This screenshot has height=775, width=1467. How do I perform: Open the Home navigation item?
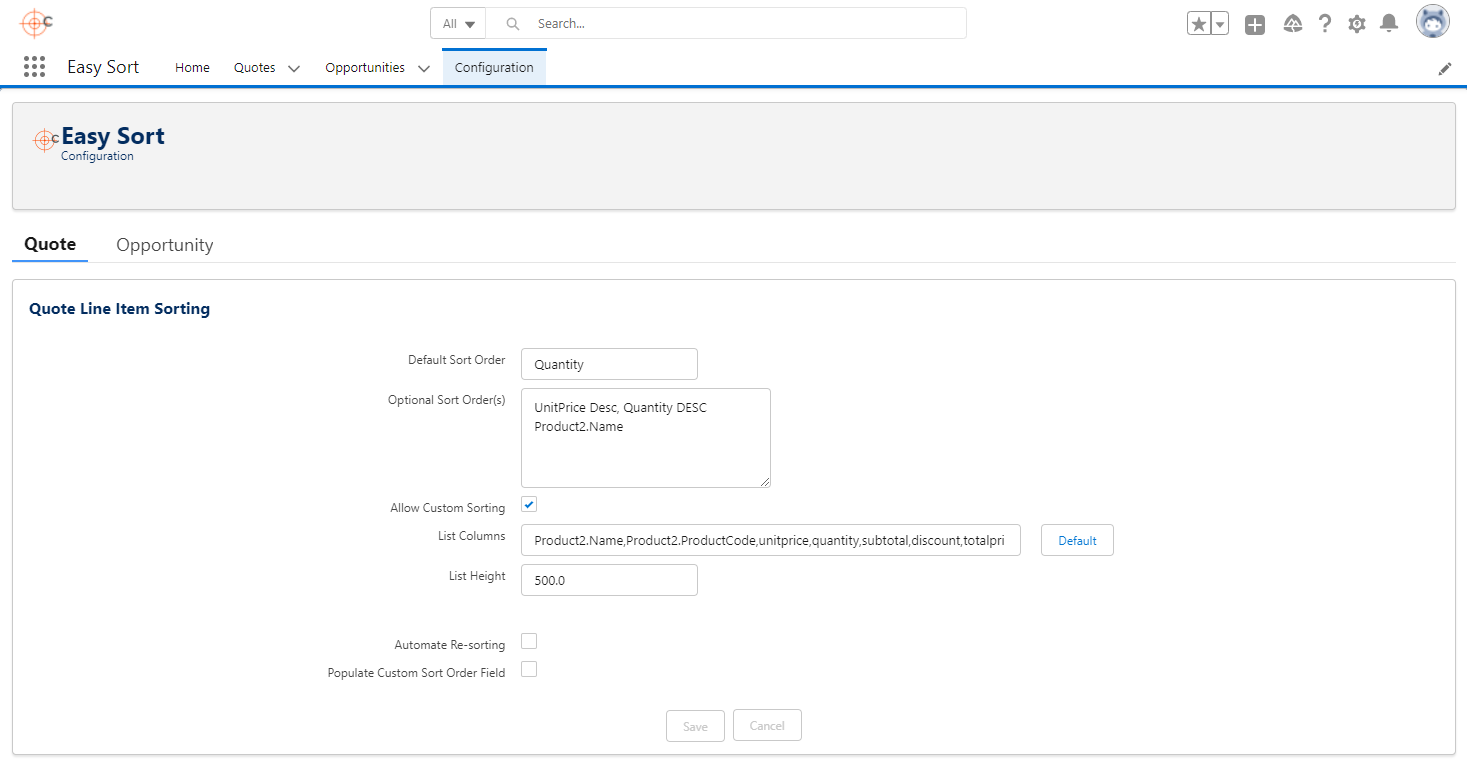[x=192, y=68]
